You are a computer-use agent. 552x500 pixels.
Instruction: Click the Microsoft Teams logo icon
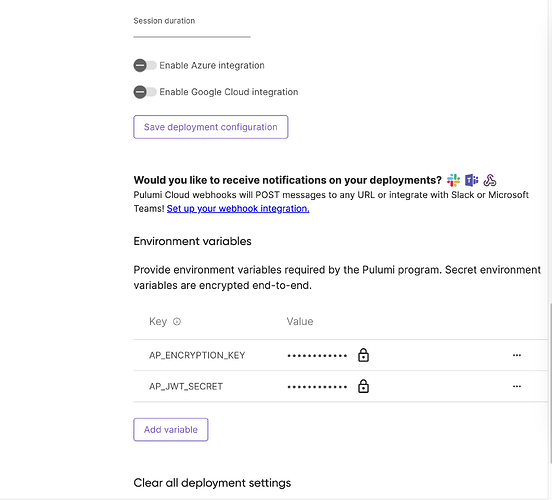(471, 180)
